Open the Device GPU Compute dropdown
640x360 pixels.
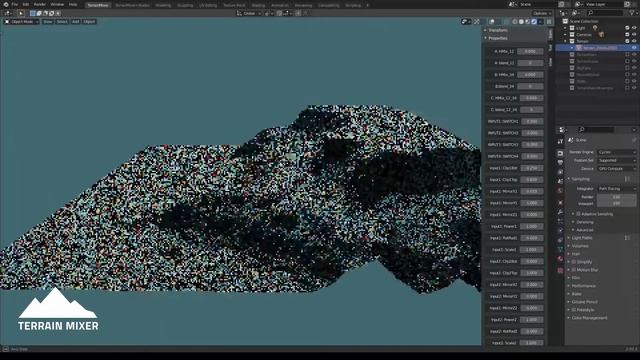(x=616, y=169)
